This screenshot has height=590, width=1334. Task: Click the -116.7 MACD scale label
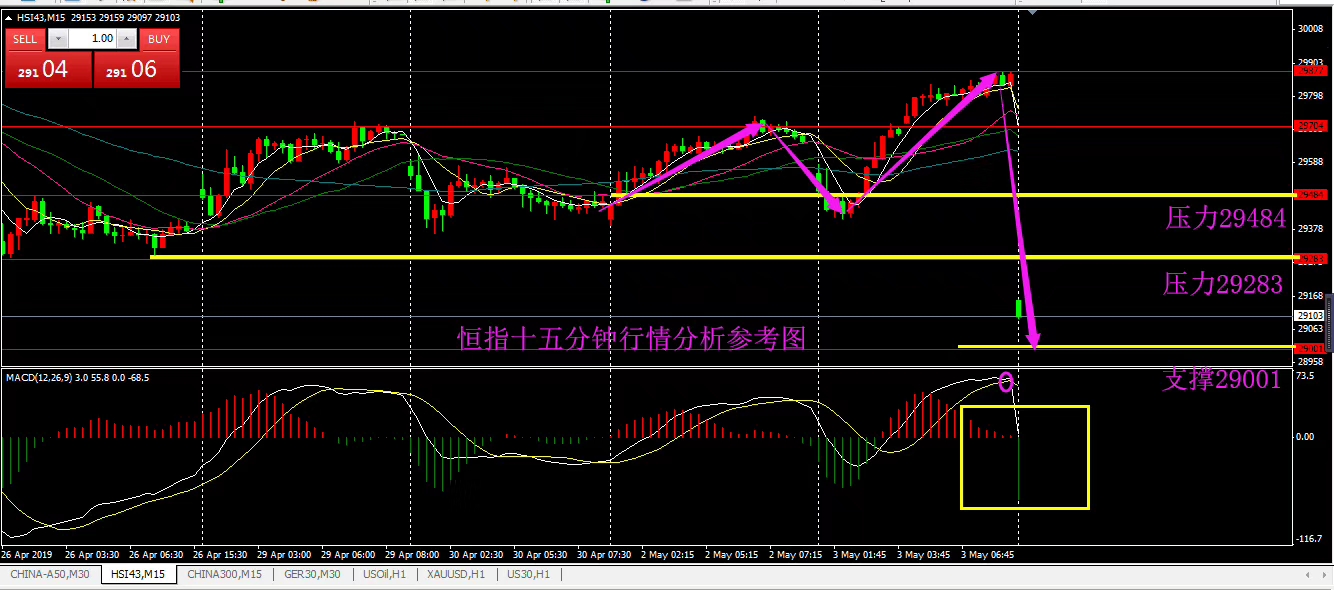[1308, 539]
